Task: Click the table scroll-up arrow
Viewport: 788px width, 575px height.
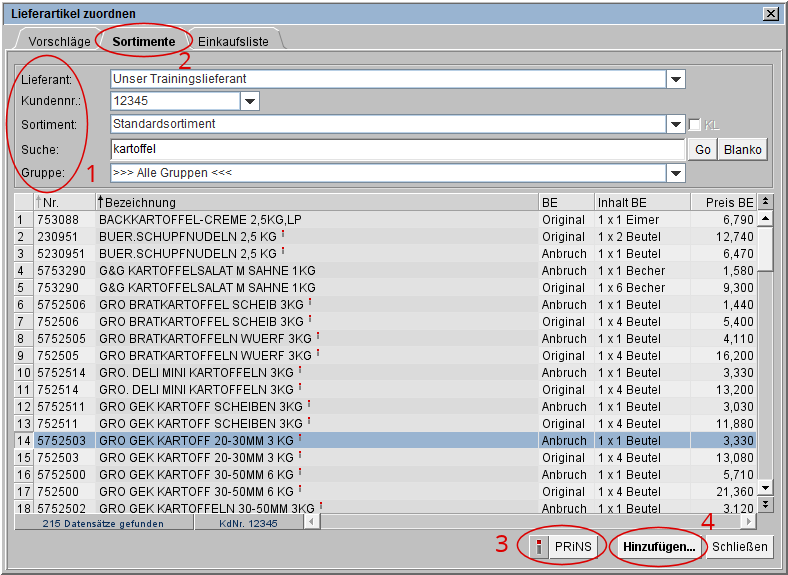Action: point(765,219)
